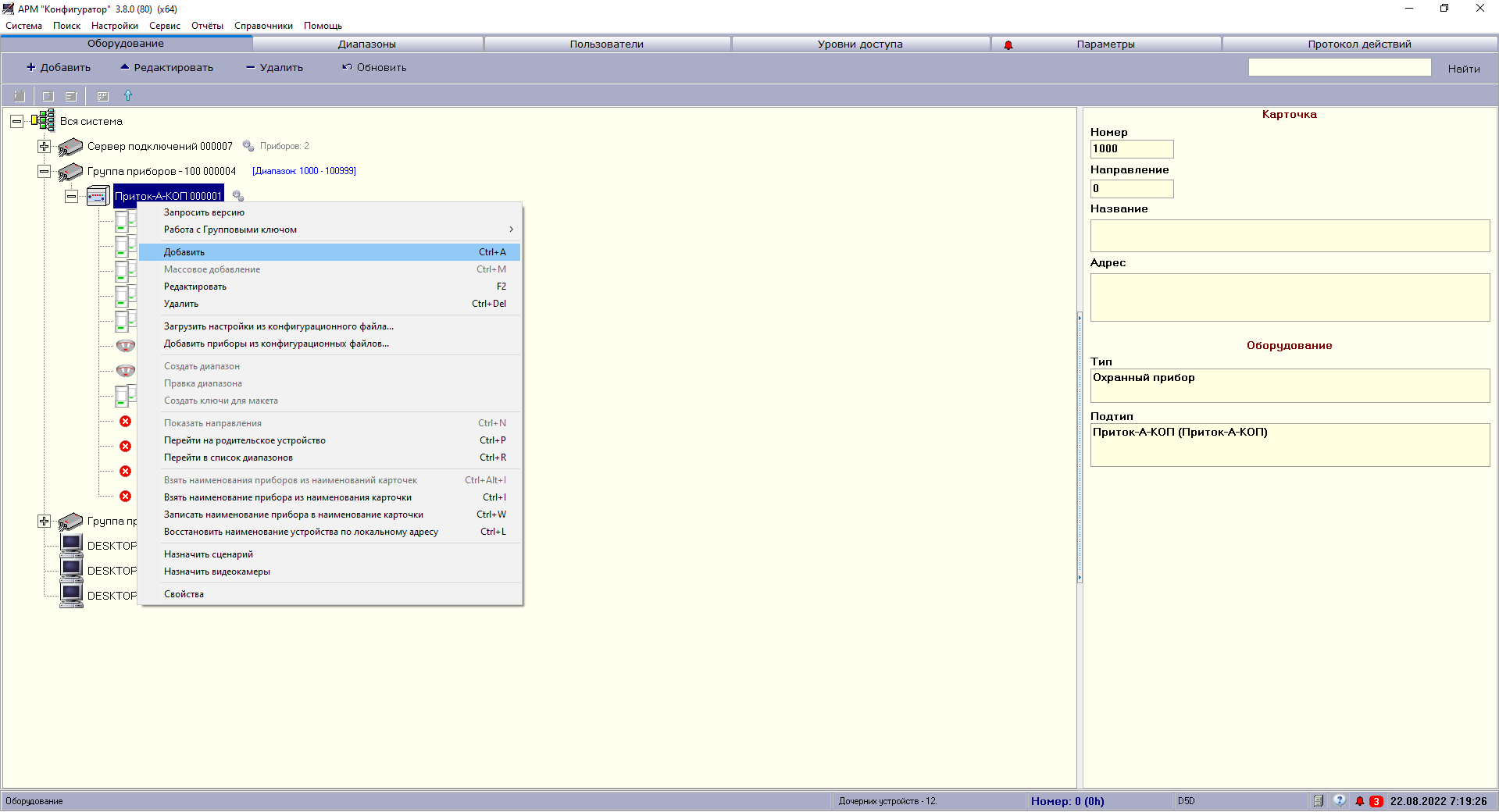The width and height of the screenshot is (1499, 812).
Task: Click the Добавить toolbar button with plus icon
Action: [x=59, y=68]
